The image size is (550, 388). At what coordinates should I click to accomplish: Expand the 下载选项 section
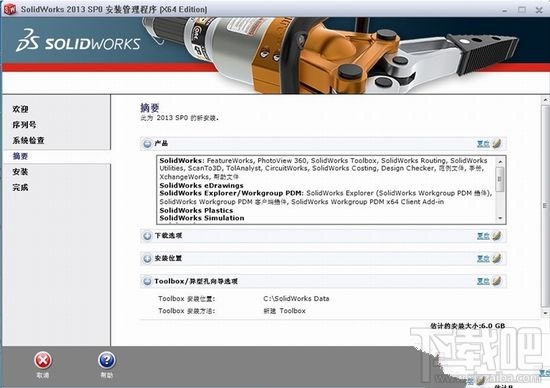147,236
